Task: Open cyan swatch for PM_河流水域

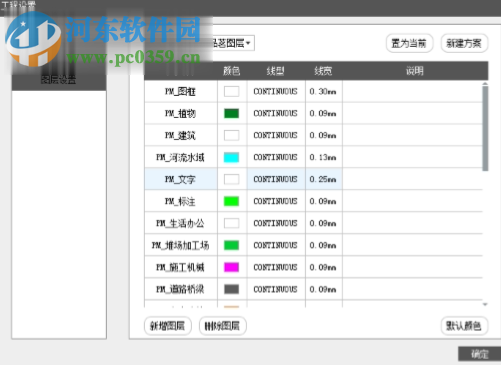Action: [x=232, y=157]
